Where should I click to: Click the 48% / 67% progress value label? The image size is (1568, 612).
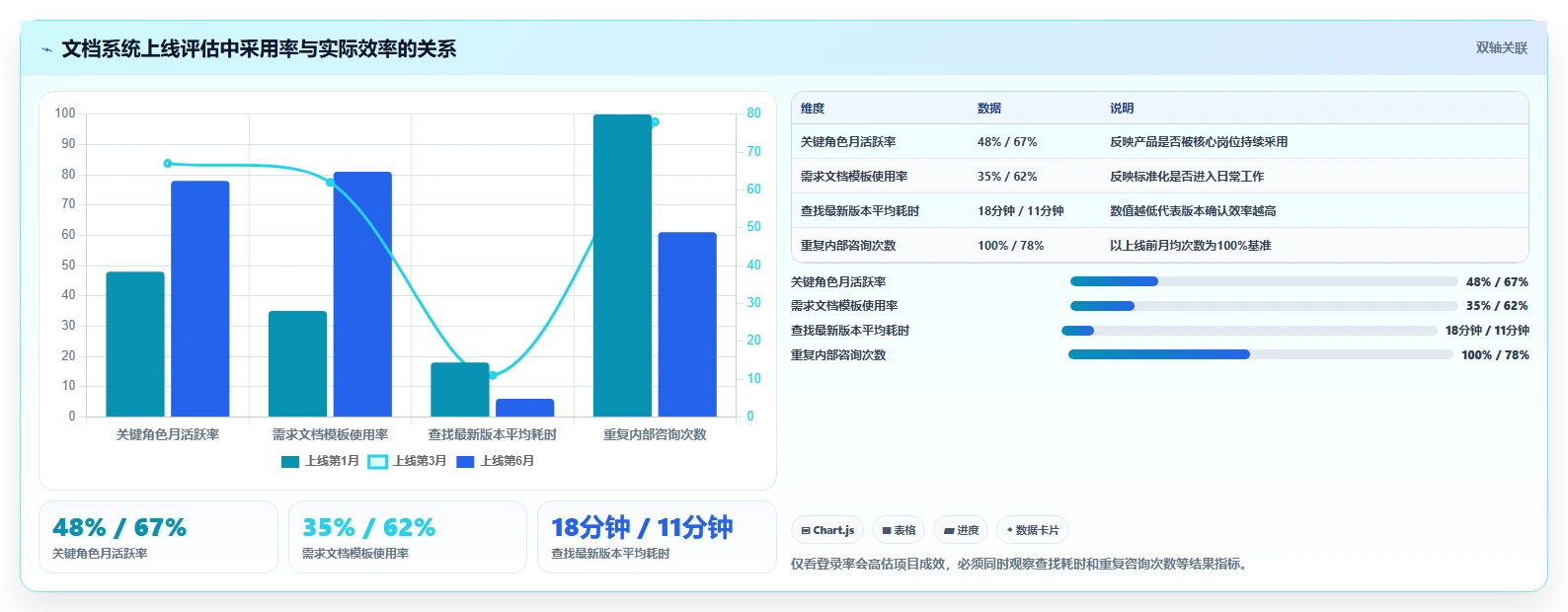coord(1497,282)
